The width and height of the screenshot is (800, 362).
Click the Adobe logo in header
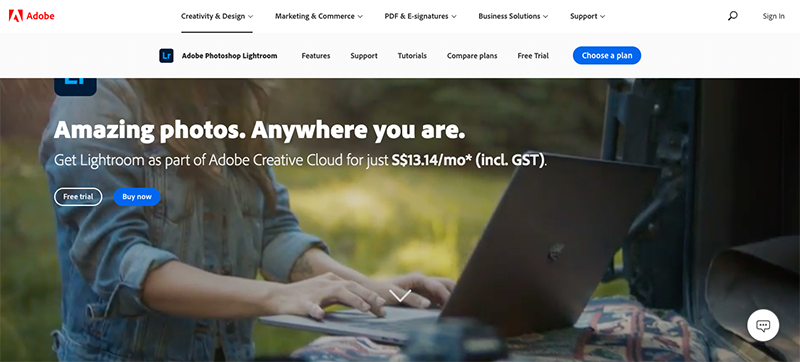click(x=32, y=16)
